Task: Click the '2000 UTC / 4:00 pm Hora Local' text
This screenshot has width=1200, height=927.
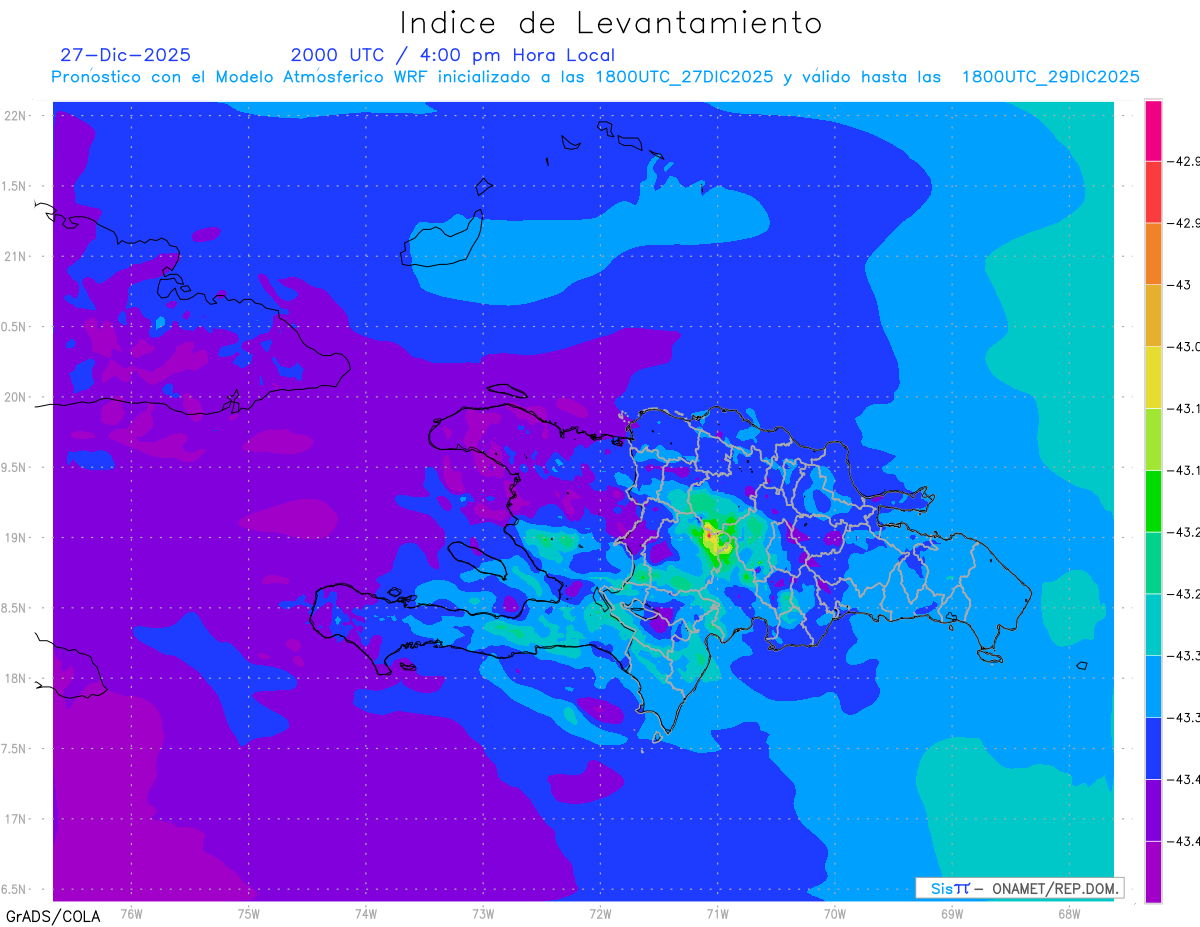Action: click(x=453, y=55)
